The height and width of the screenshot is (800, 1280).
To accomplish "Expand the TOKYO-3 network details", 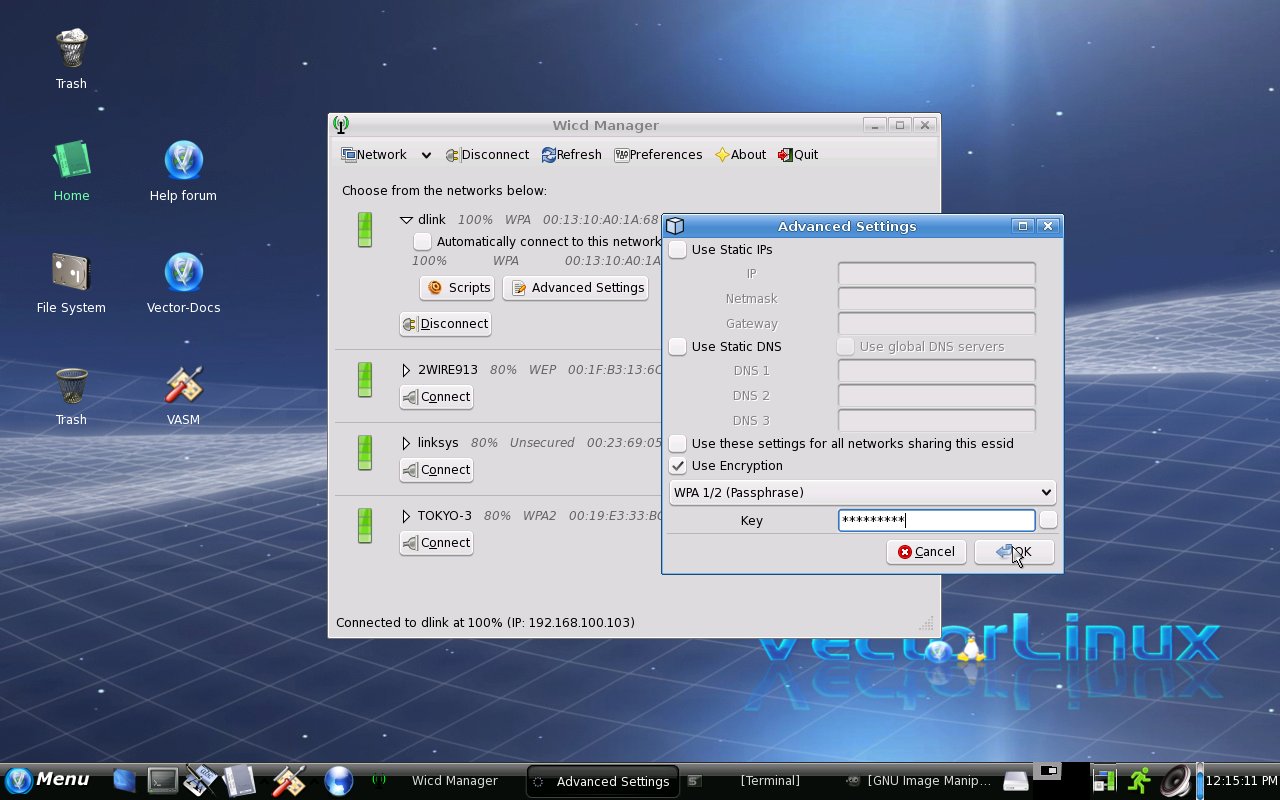I will (406, 516).
